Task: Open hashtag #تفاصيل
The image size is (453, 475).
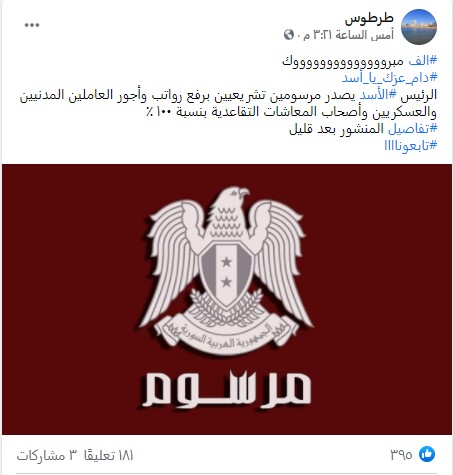Action: 412,129
